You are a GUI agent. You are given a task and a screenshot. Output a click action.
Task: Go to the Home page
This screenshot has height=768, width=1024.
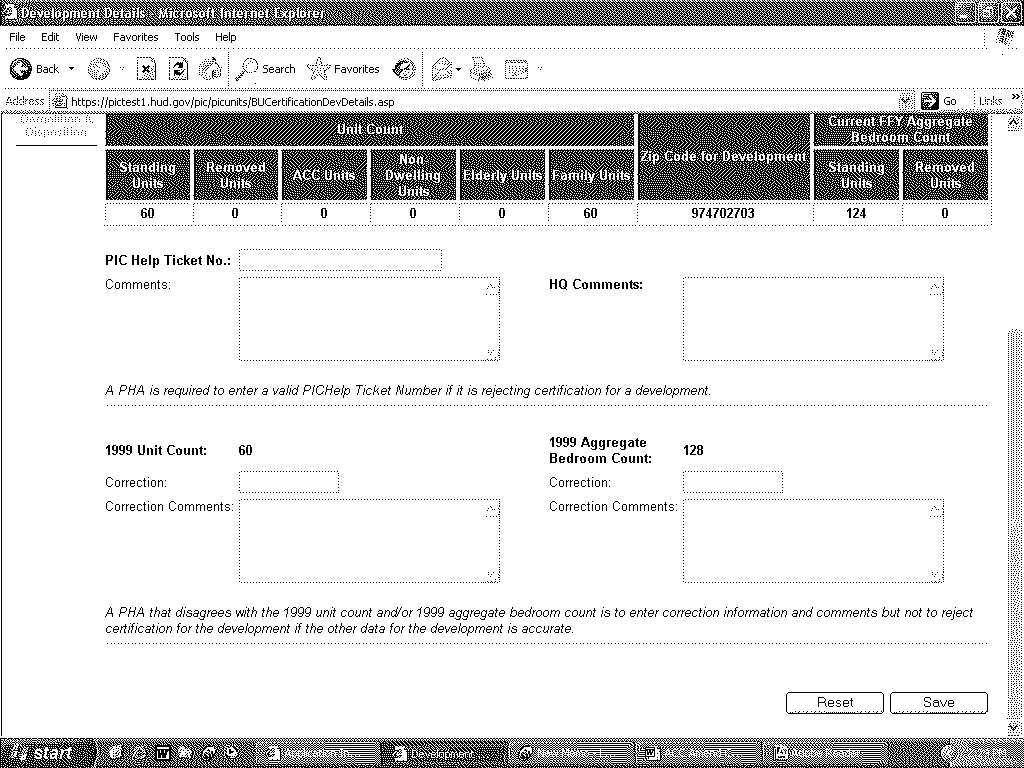point(210,69)
